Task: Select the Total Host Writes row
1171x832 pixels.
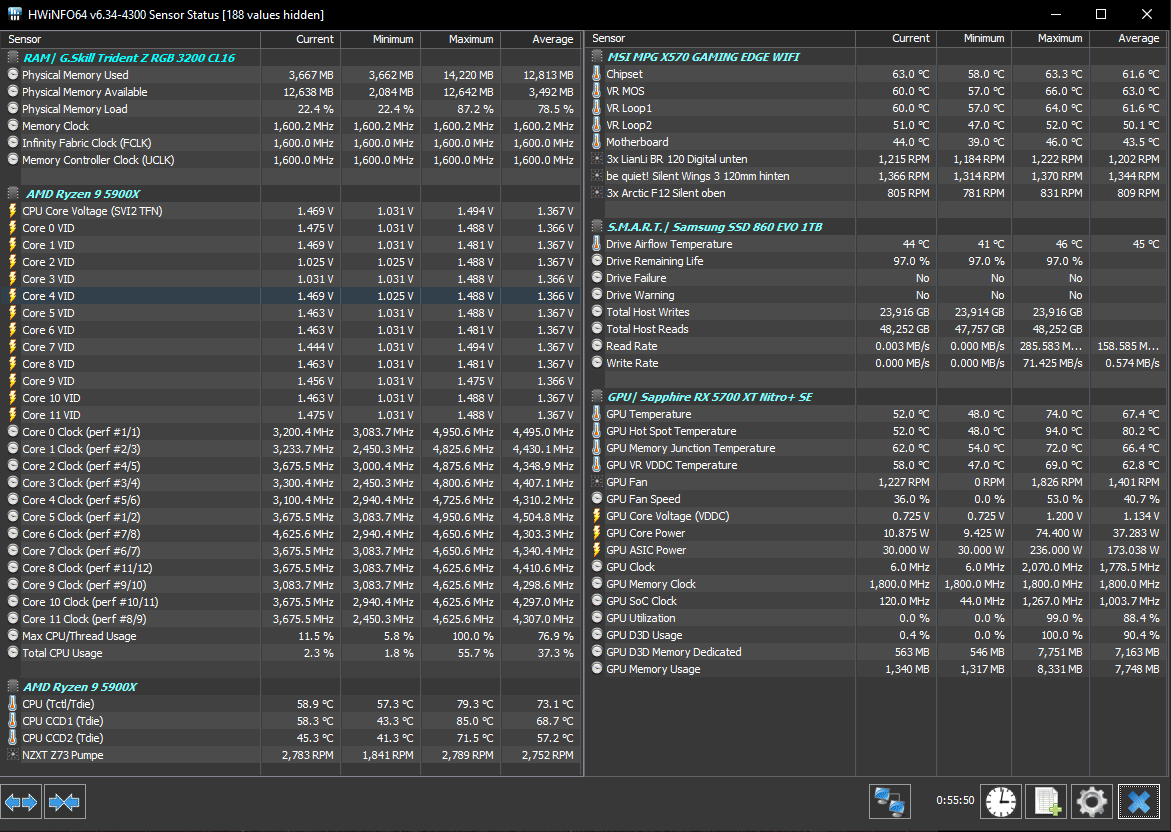Action: pyautogui.click(x=876, y=311)
